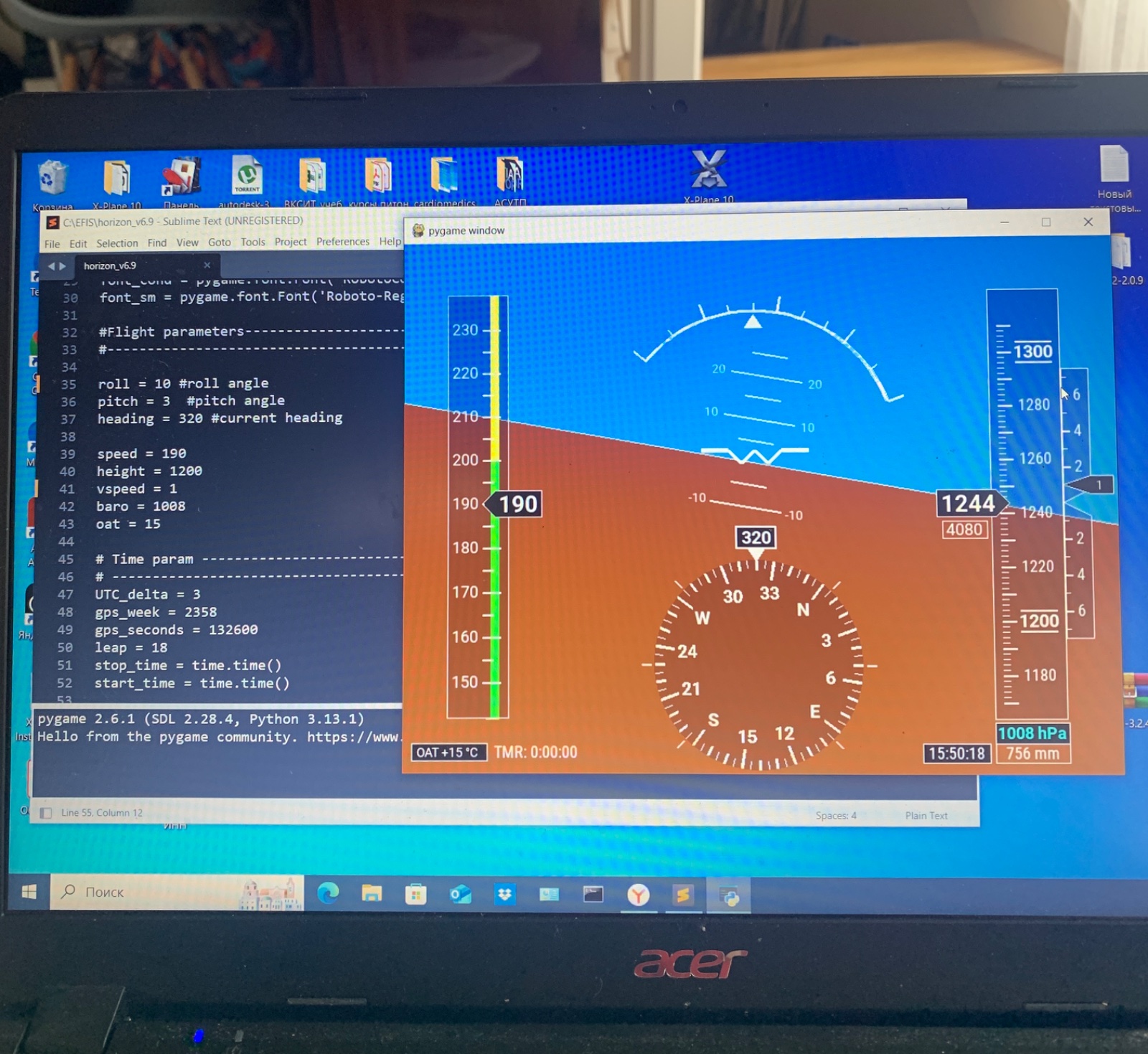Launch Microsoft Edge from the taskbar
Viewport: 1148px width, 1054px height.
point(328,893)
